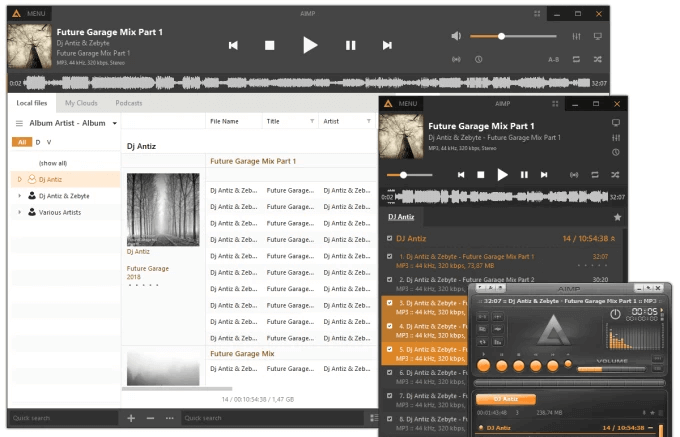Toggle shuffle in compact player window
This screenshot has width=680, height=437.
pos(615,175)
